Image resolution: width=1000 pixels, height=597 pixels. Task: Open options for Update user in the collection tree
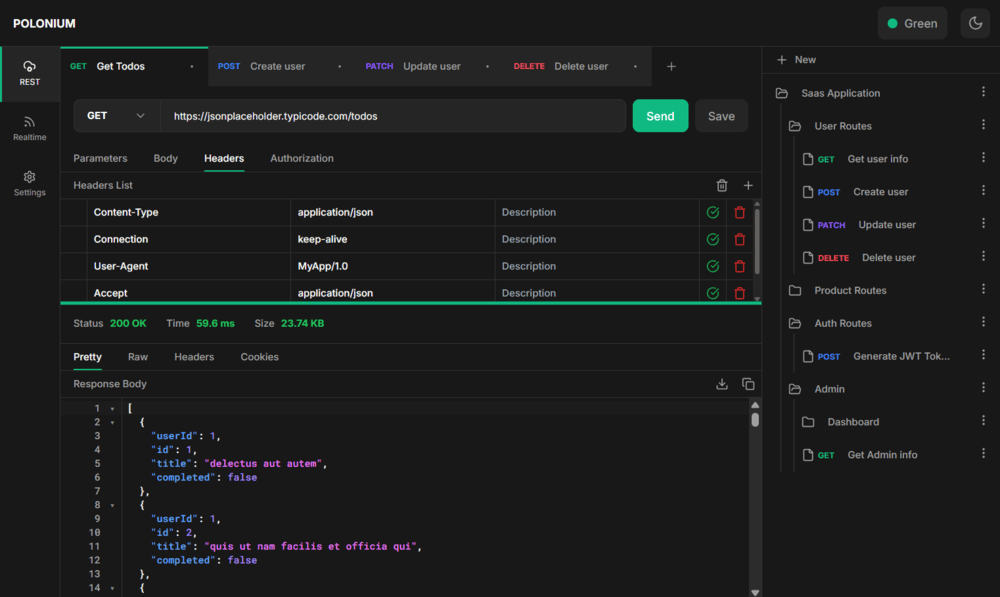click(983, 223)
